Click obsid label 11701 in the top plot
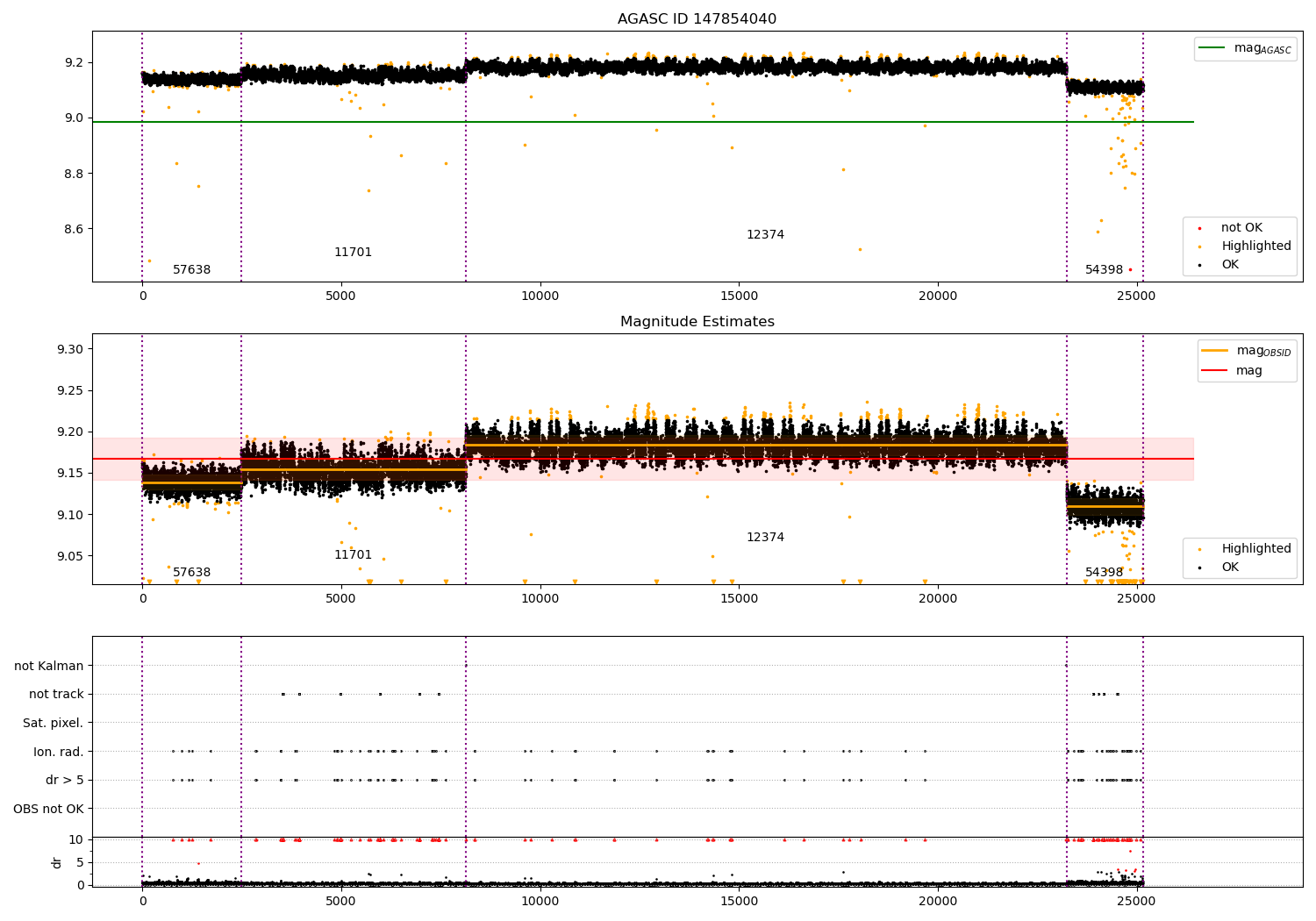 [x=353, y=253]
